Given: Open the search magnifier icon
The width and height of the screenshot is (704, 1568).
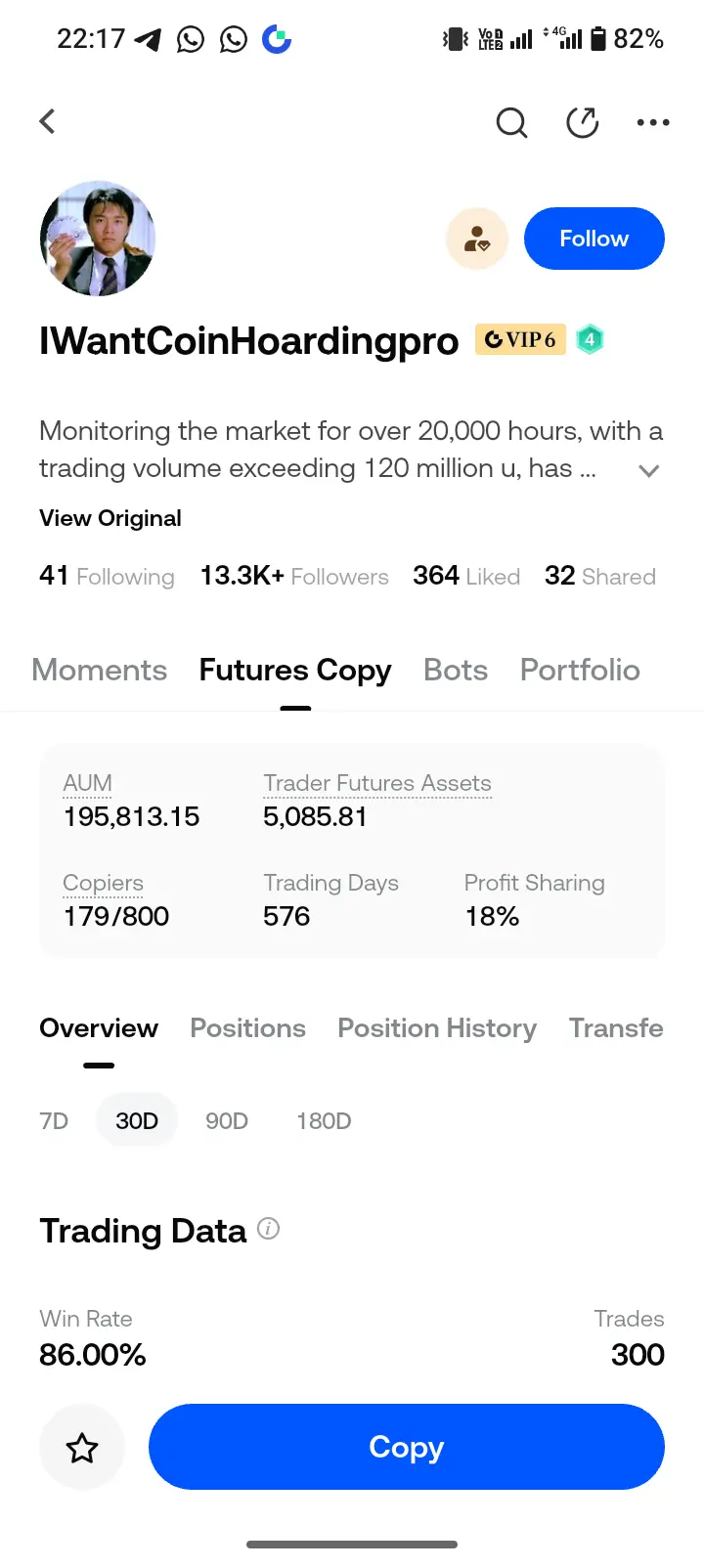Looking at the screenshot, I should 511,123.
